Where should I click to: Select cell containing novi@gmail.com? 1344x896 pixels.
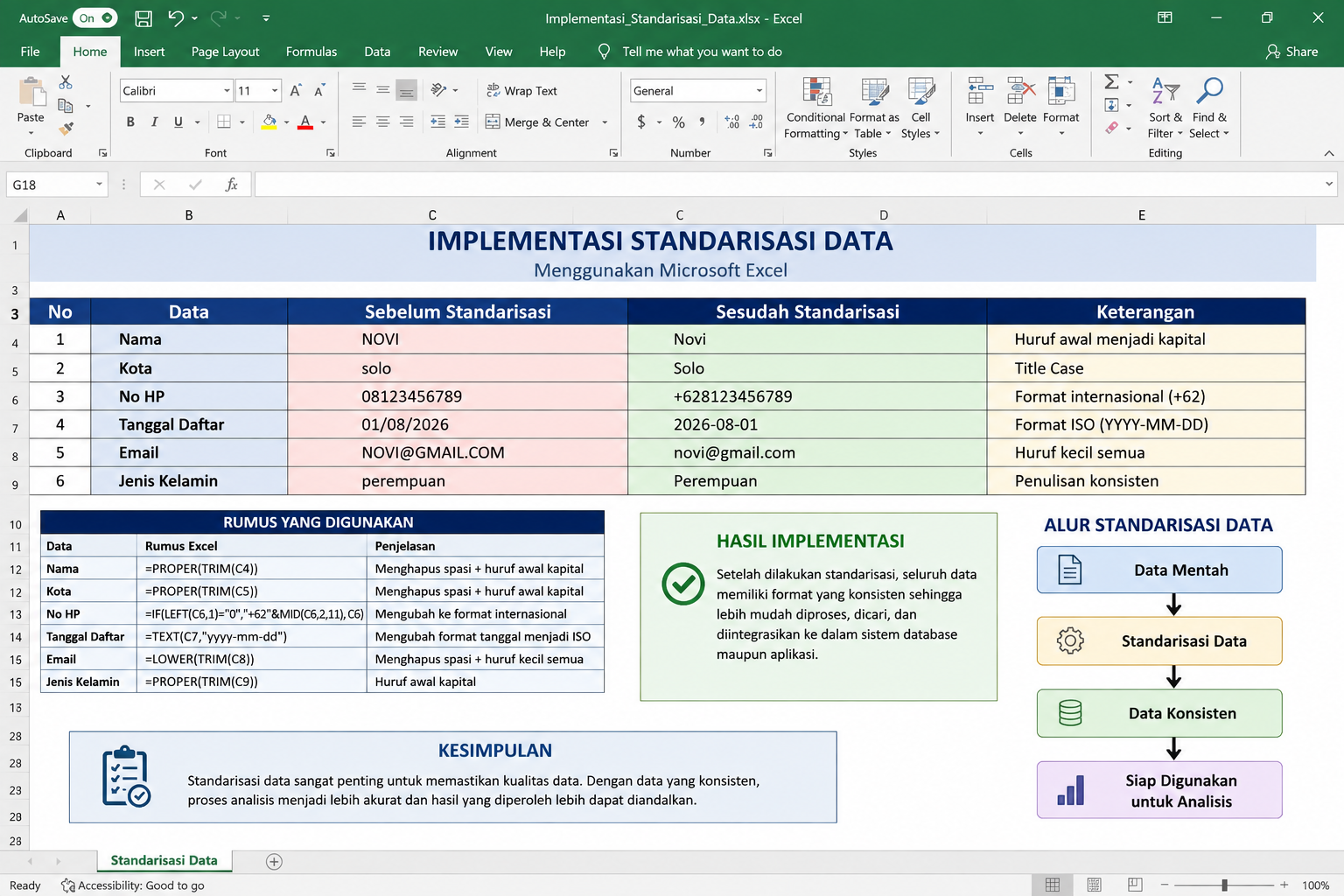(x=807, y=452)
